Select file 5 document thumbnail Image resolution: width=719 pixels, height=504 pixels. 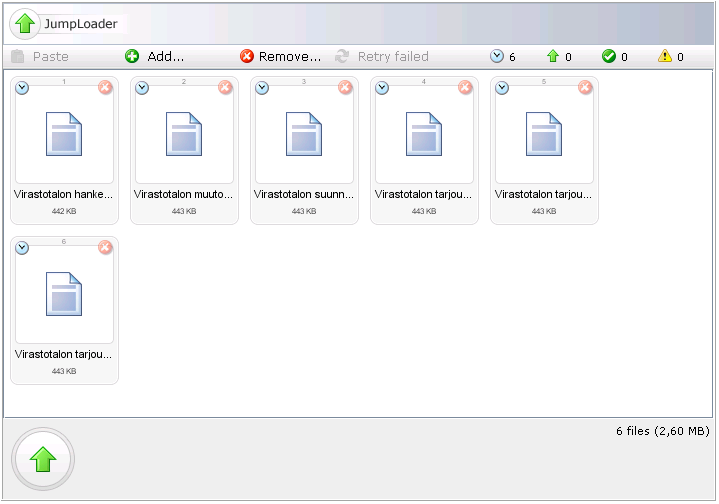pos(544,134)
